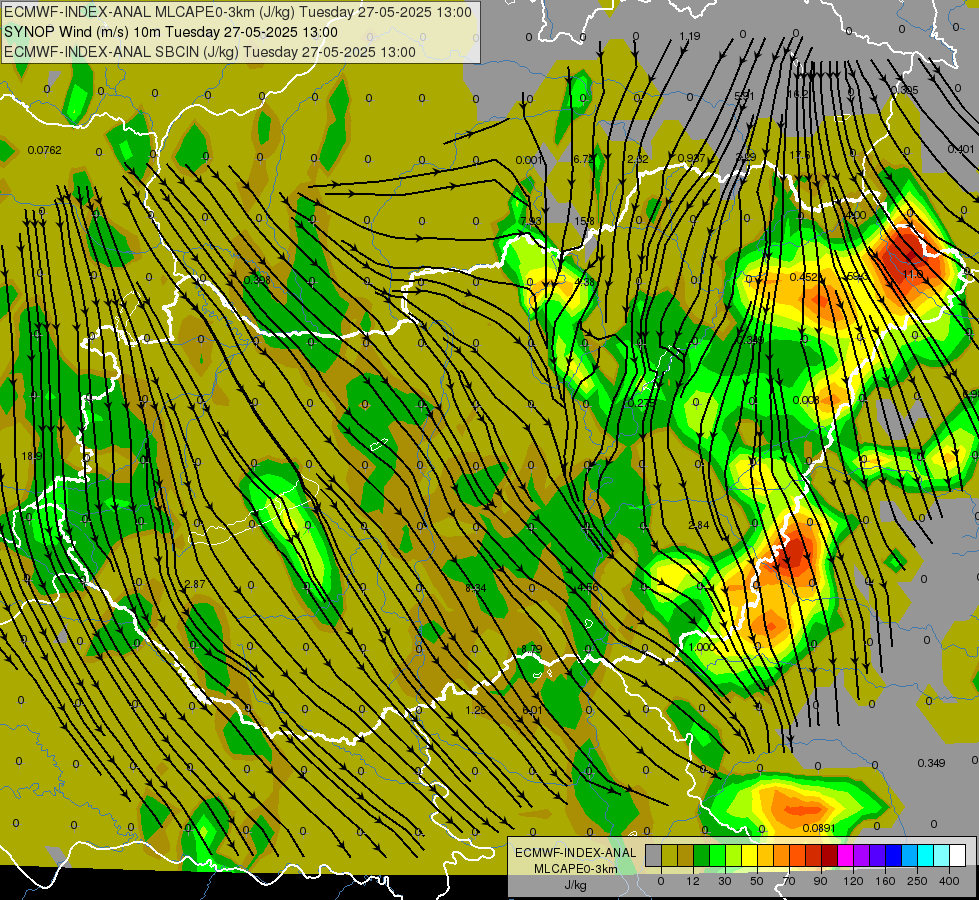
Task: Click the map value 17.6
Action: point(800,155)
